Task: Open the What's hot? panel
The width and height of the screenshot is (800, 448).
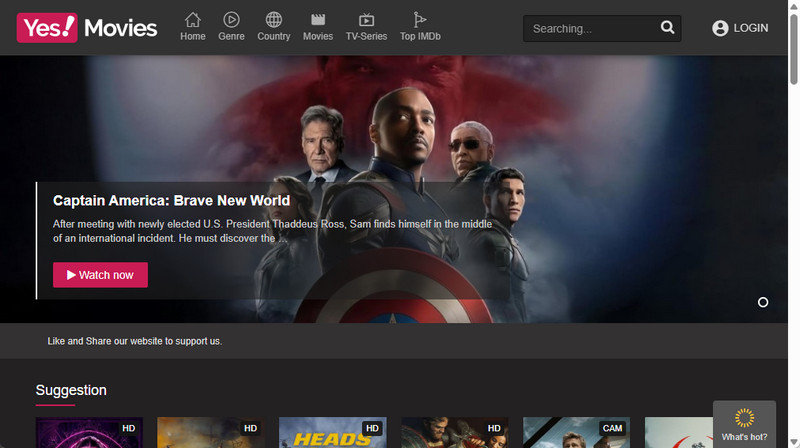Action: (744, 425)
